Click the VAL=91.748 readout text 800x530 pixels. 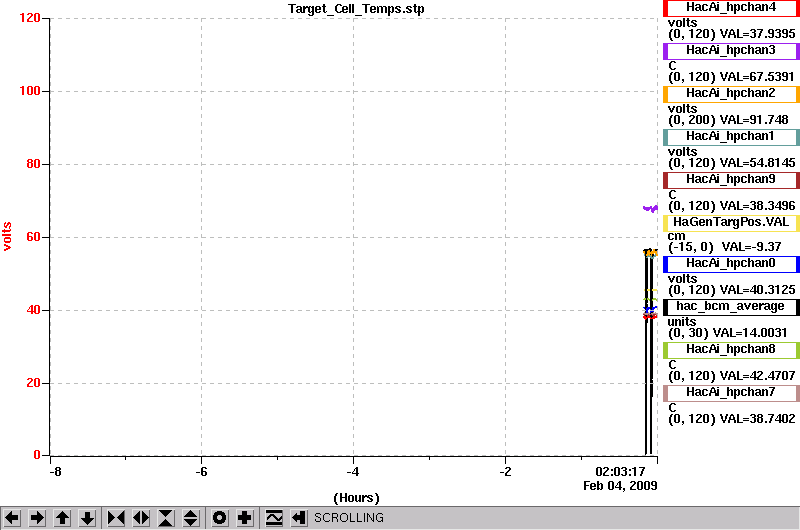[754, 120]
